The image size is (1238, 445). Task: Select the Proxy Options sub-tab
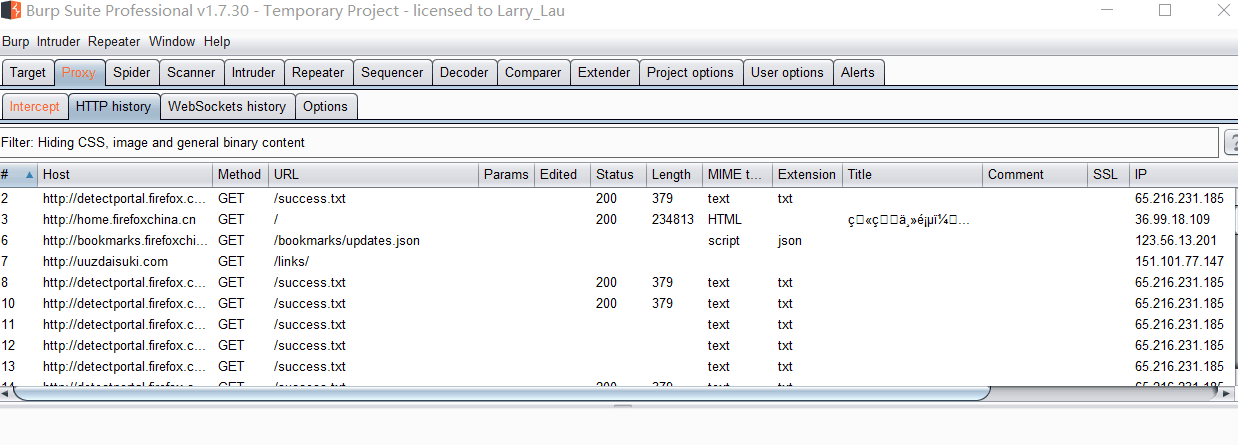coord(325,106)
